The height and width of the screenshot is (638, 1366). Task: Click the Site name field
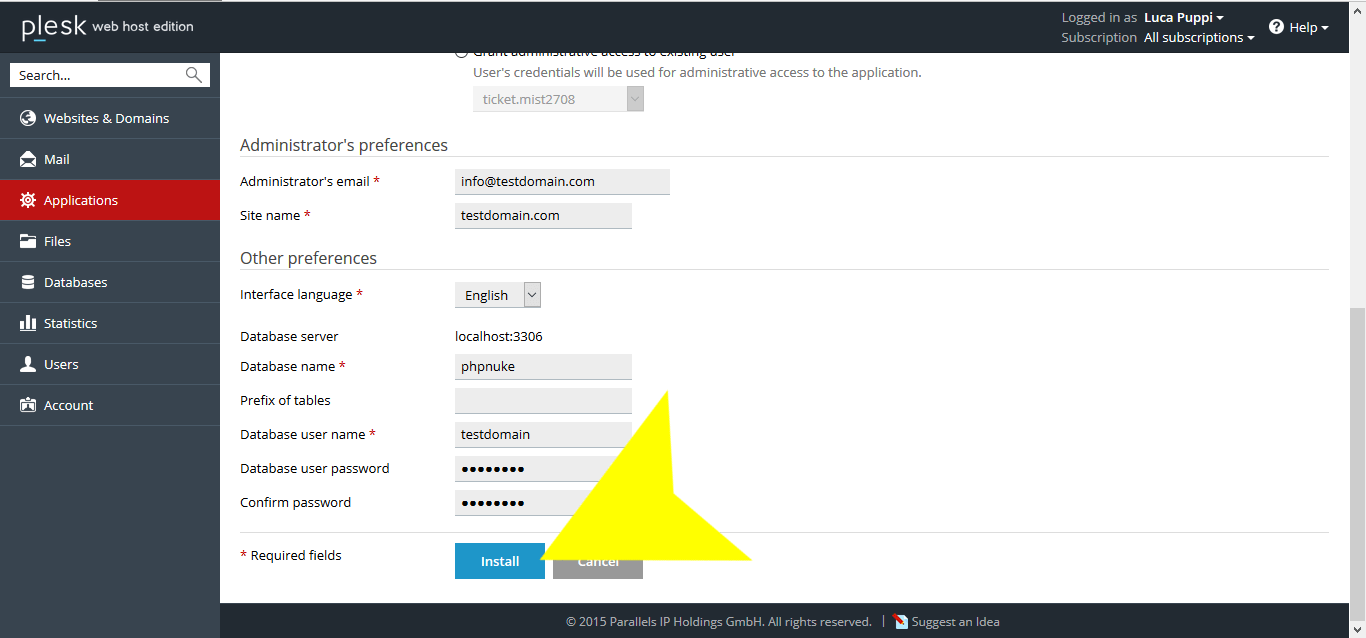point(543,215)
